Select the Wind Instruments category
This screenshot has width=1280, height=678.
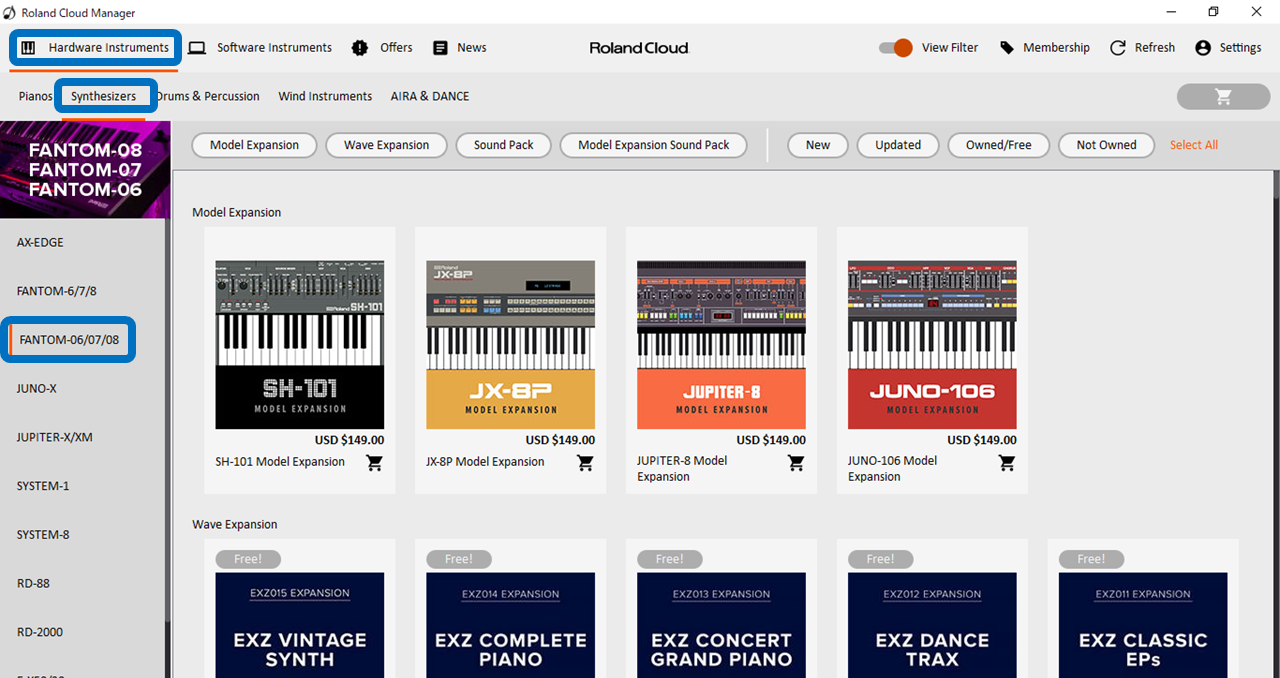click(x=325, y=96)
